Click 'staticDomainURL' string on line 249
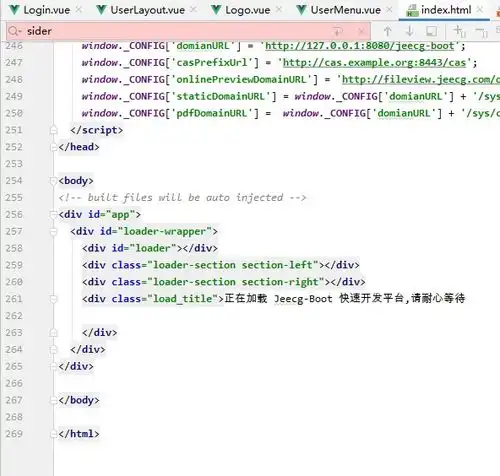Screen dimensions: 500x476 [221, 96]
